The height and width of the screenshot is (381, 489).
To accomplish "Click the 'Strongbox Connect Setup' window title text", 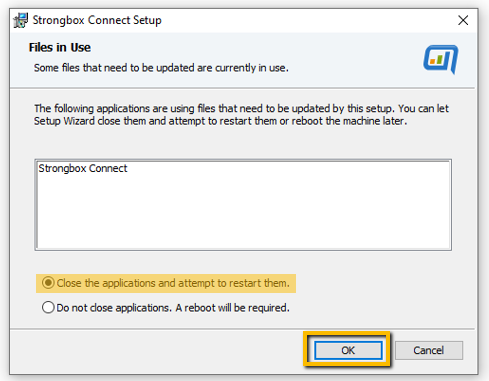I will pyautogui.click(x=97, y=20).
